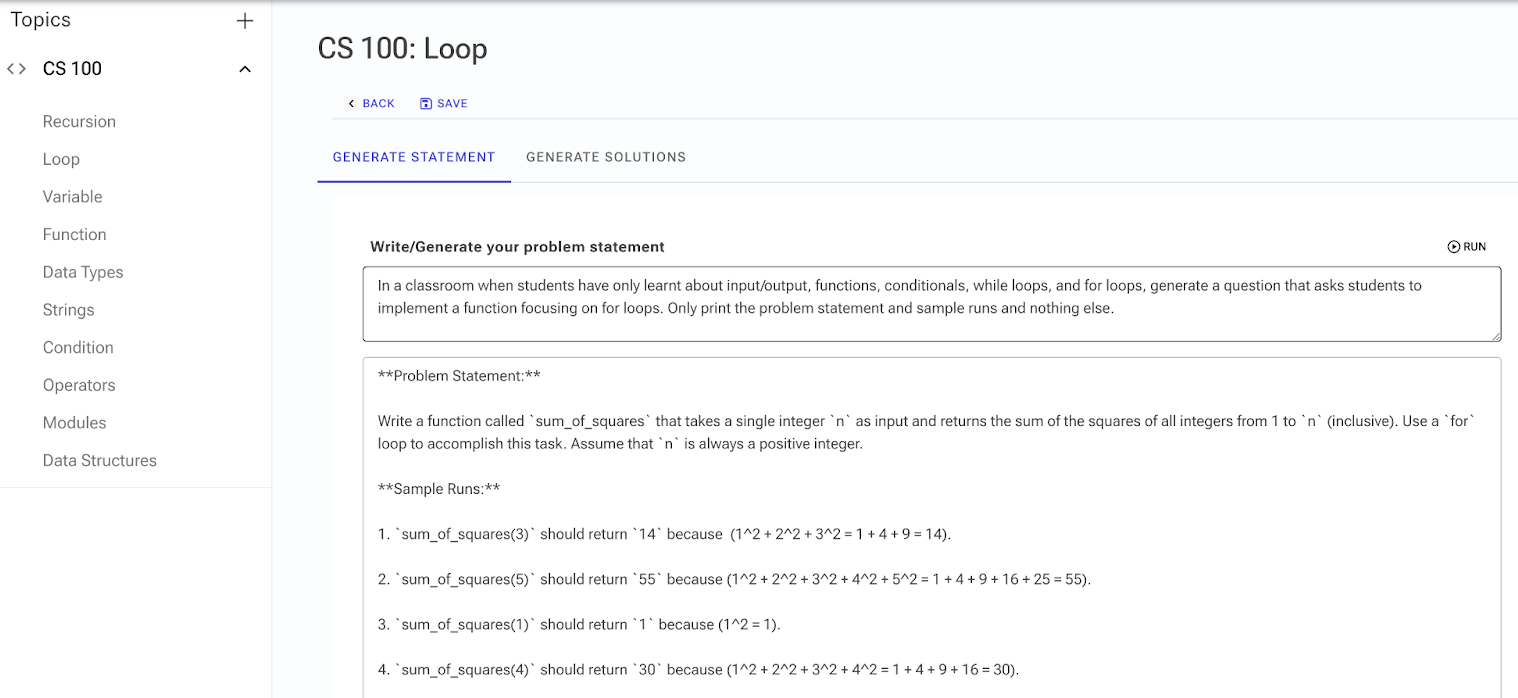Click the Run play icon
The height and width of the screenshot is (698, 1518).
tap(1453, 247)
